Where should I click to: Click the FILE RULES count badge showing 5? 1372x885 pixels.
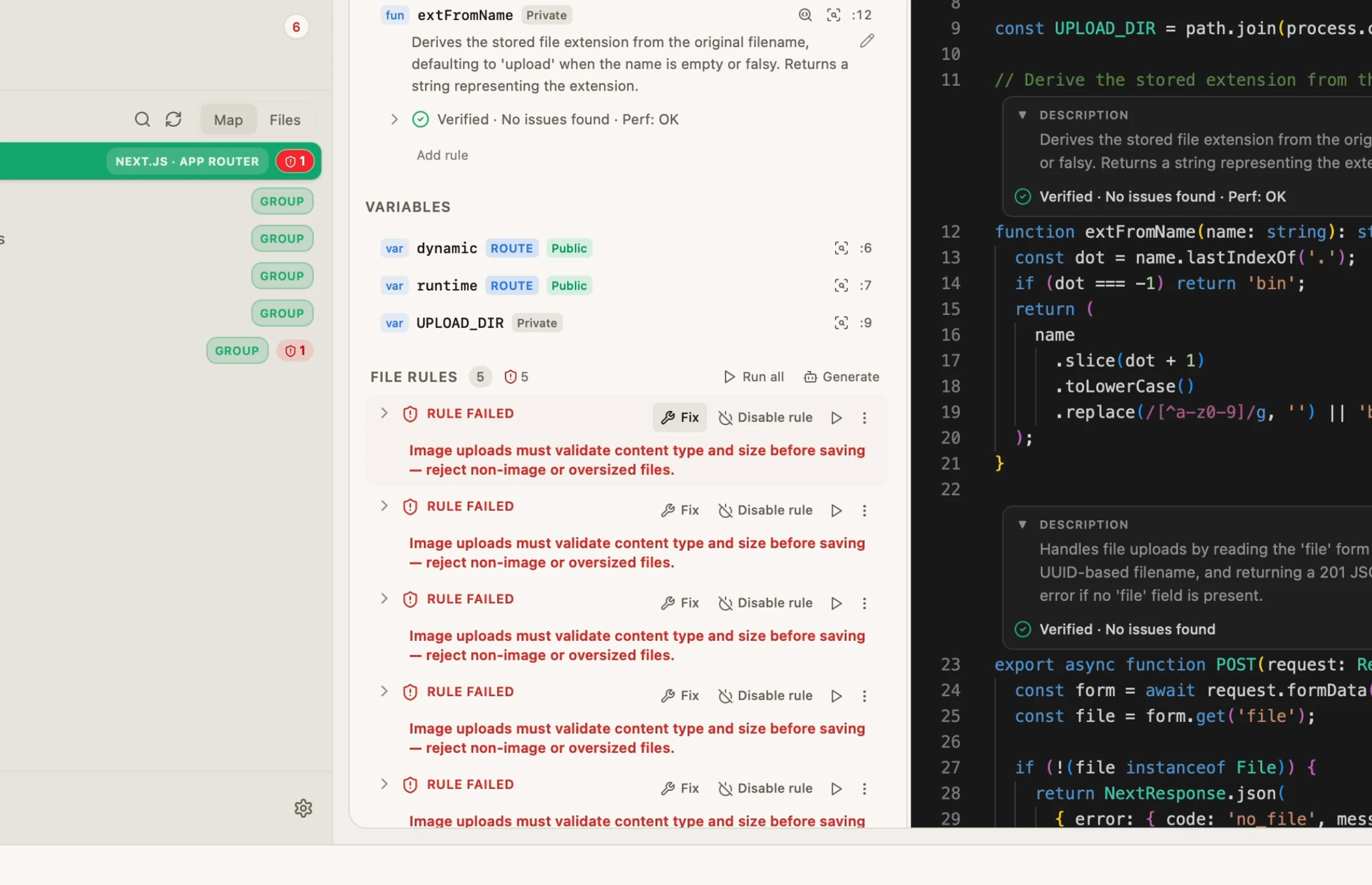pyautogui.click(x=480, y=377)
